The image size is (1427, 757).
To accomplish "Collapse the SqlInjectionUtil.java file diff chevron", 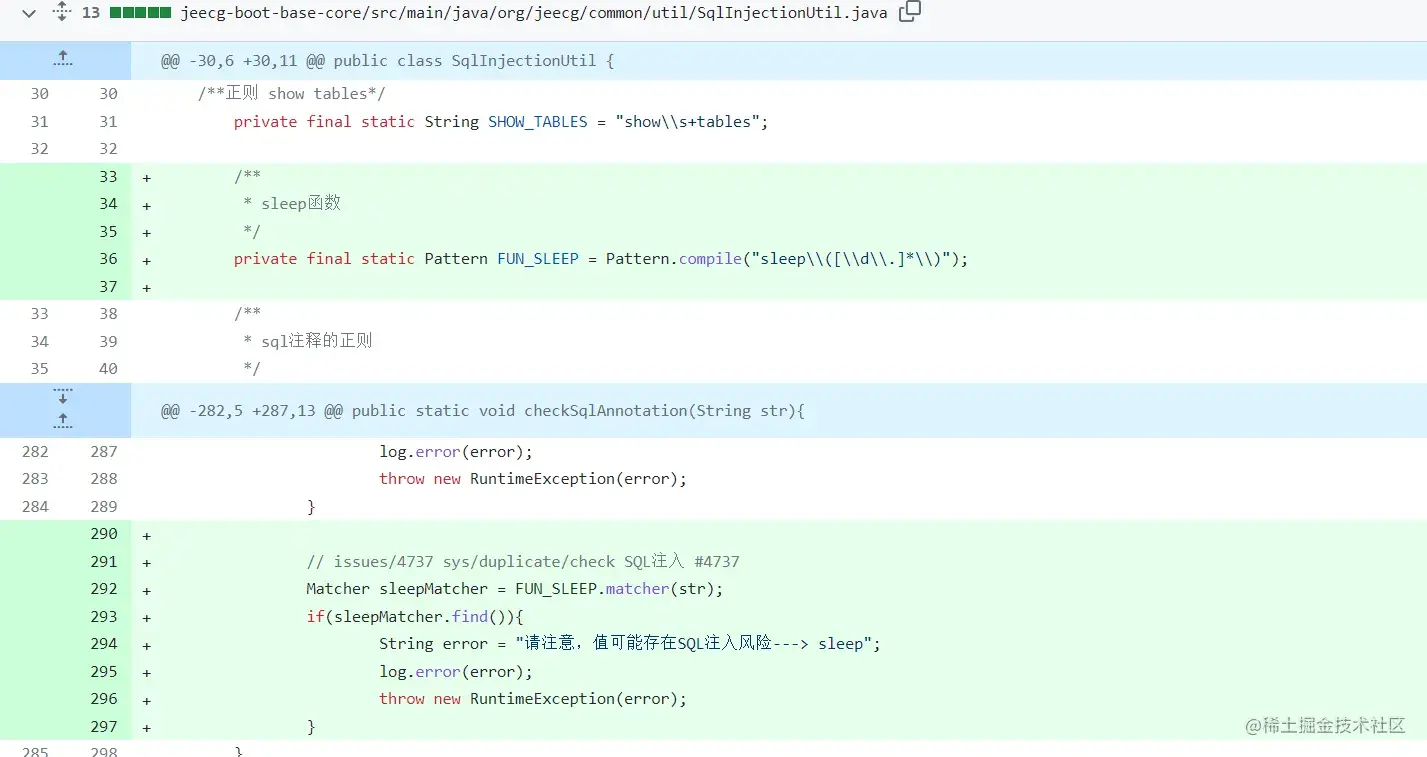I will click(29, 13).
